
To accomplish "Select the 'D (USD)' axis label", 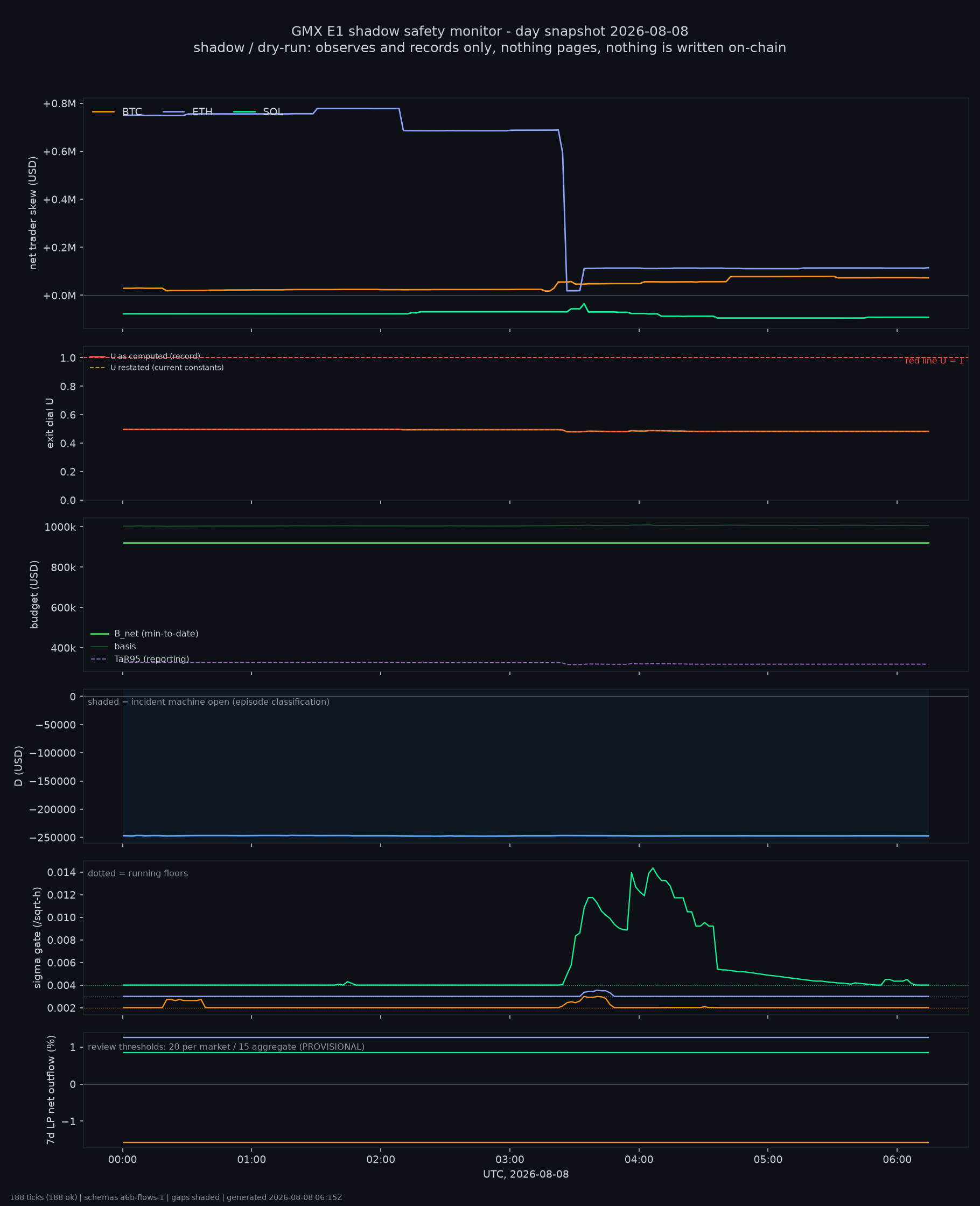I will pos(19,766).
